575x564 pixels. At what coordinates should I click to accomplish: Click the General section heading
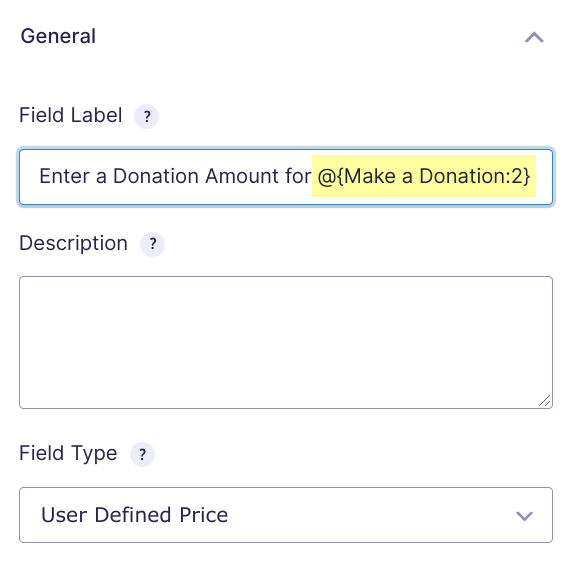click(x=58, y=36)
